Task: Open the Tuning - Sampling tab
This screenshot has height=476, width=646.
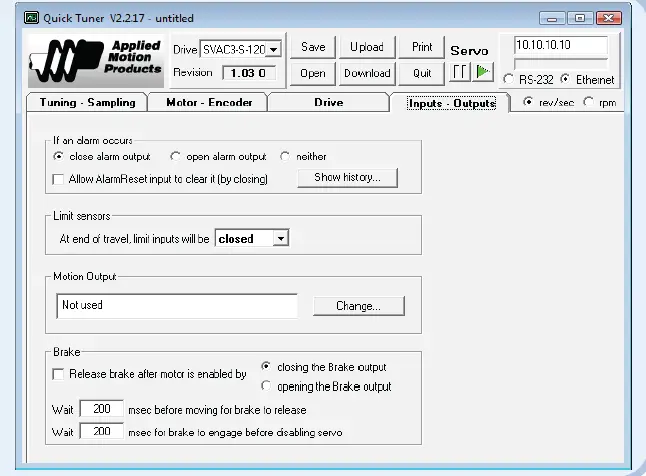Action: tap(87, 102)
